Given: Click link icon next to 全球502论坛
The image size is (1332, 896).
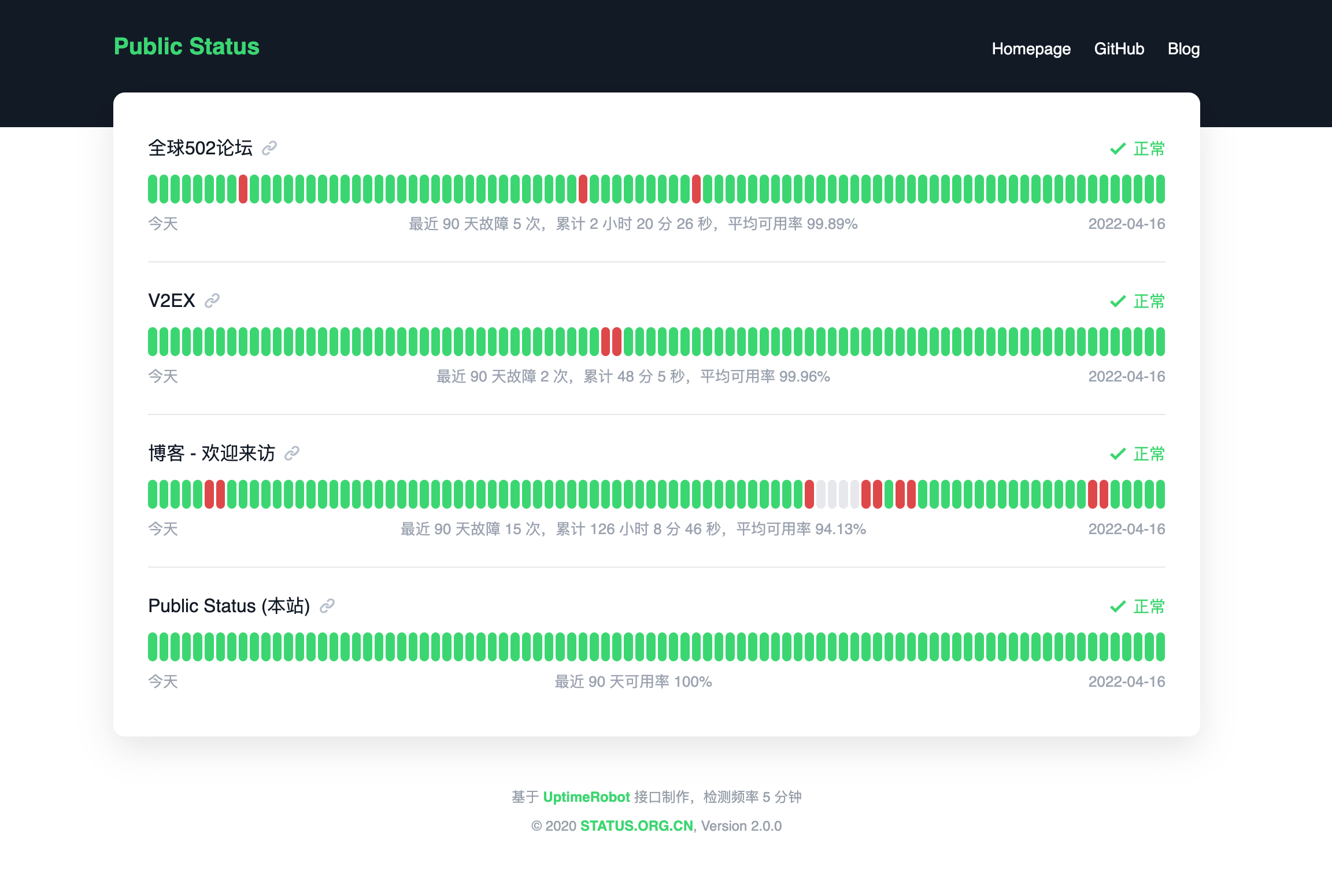Looking at the screenshot, I should click(x=269, y=149).
